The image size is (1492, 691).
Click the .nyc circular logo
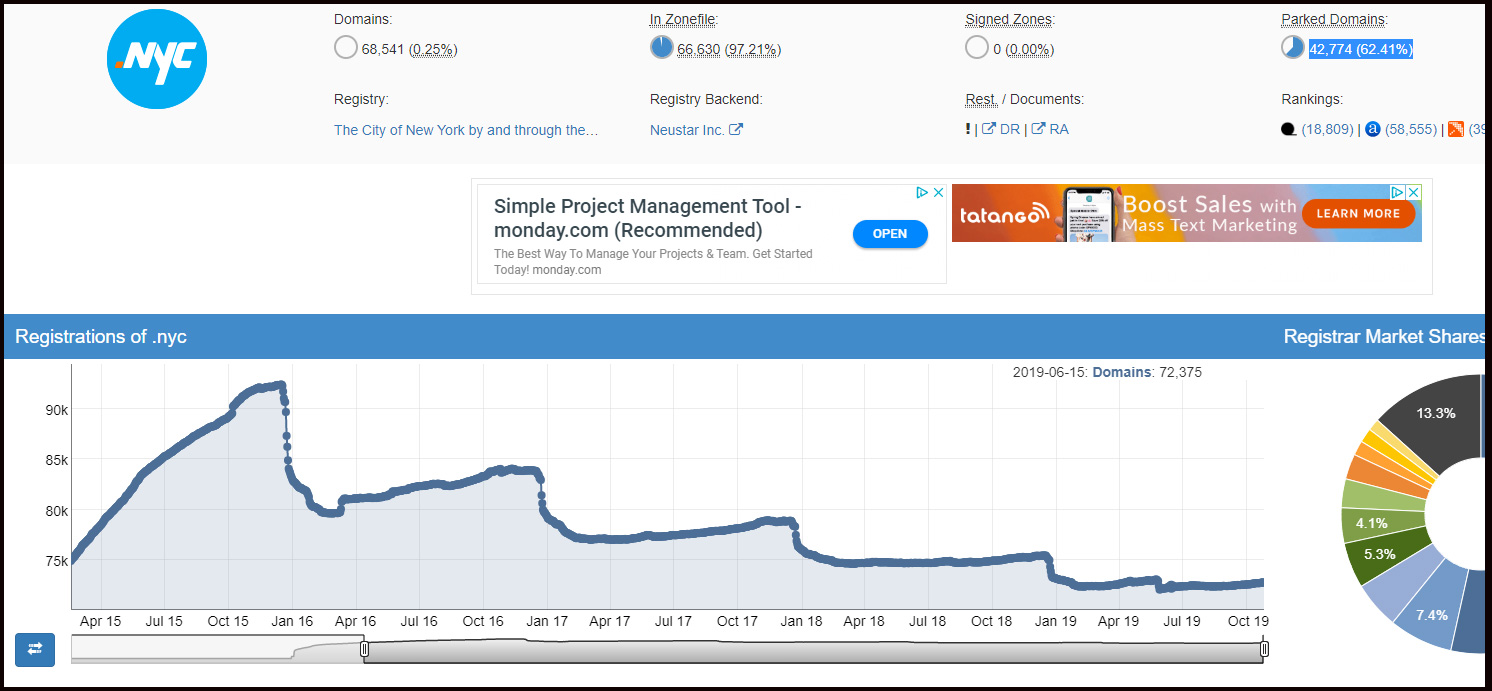(157, 59)
